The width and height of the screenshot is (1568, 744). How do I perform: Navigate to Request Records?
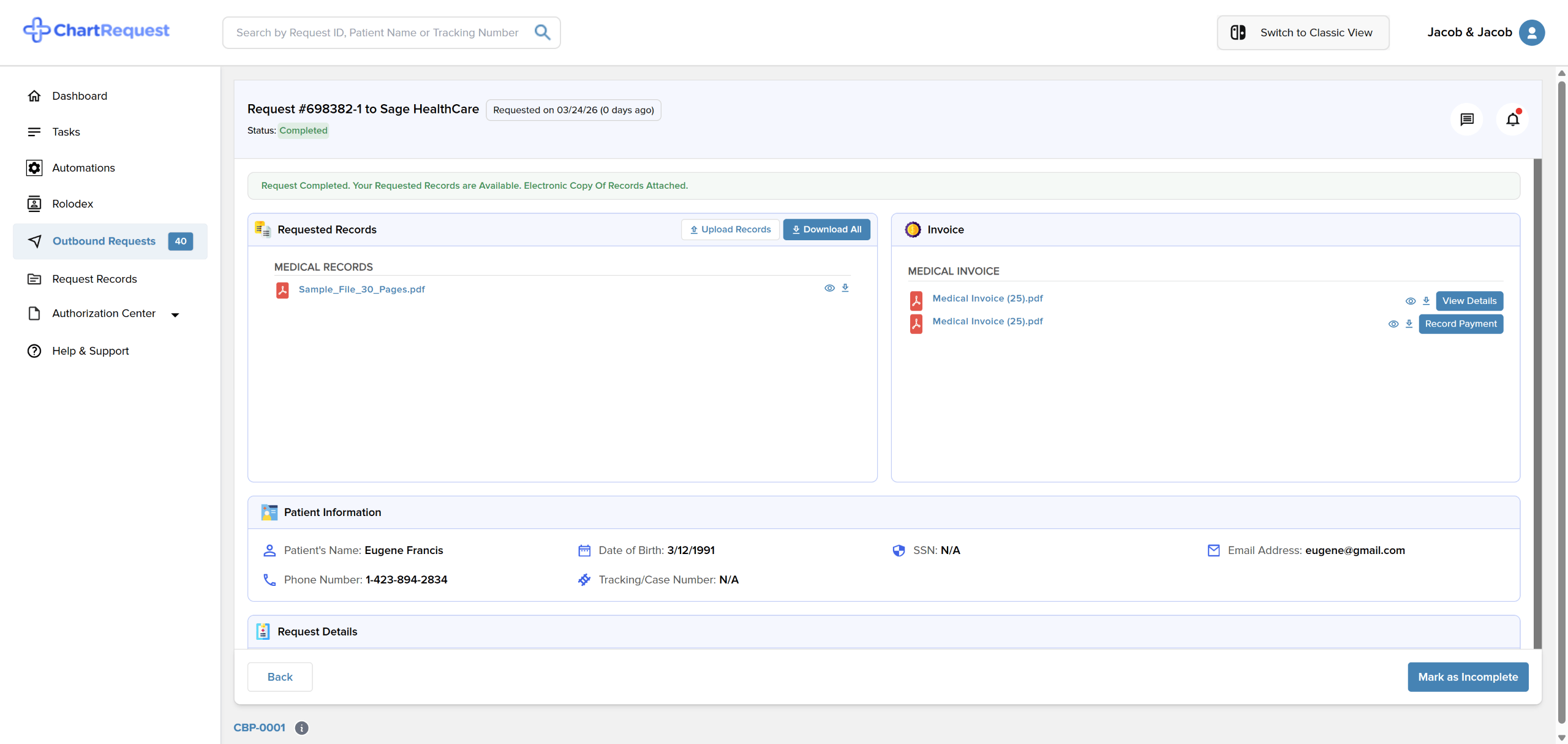pyautogui.click(x=94, y=279)
